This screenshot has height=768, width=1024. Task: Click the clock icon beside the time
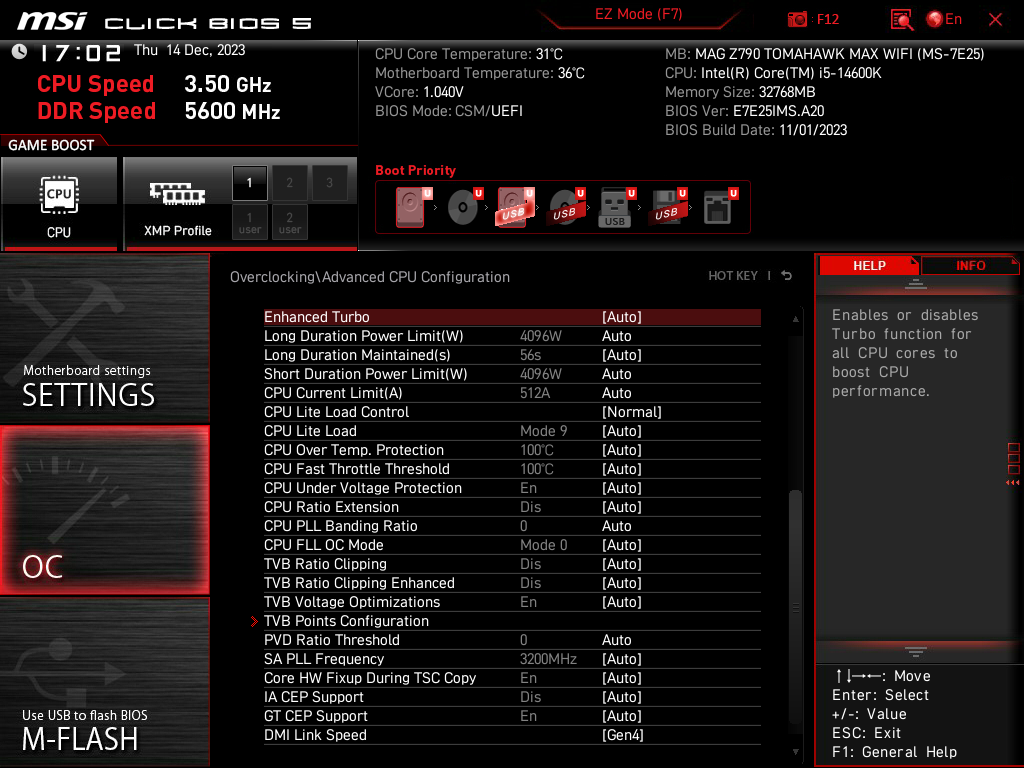click(x=20, y=52)
